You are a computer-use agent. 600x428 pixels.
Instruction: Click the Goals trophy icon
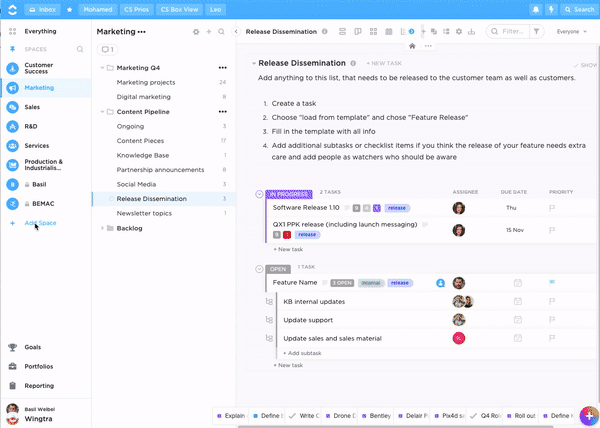click(x=12, y=347)
